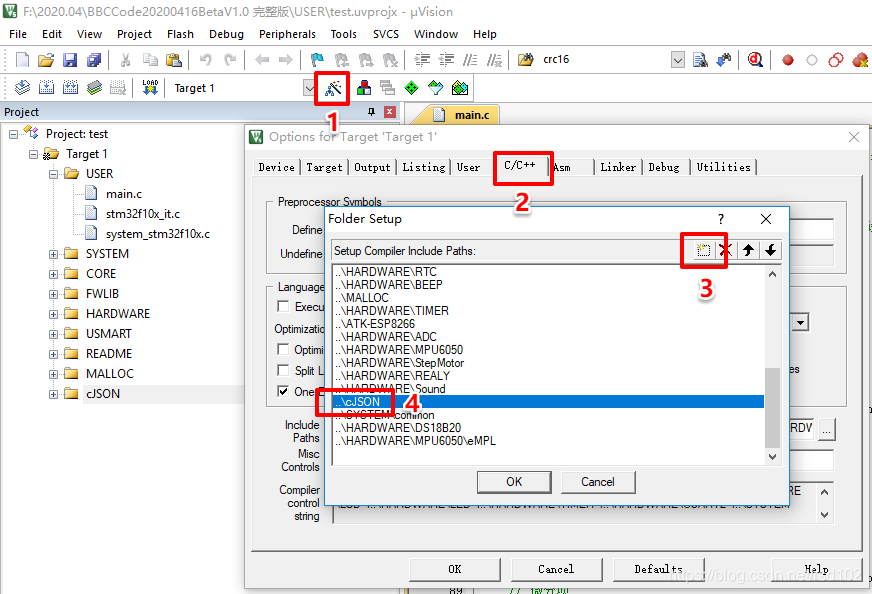This screenshot has width=872, height=594.
Task: Click the Folder Setup help question mark
Action: [721, 219]
